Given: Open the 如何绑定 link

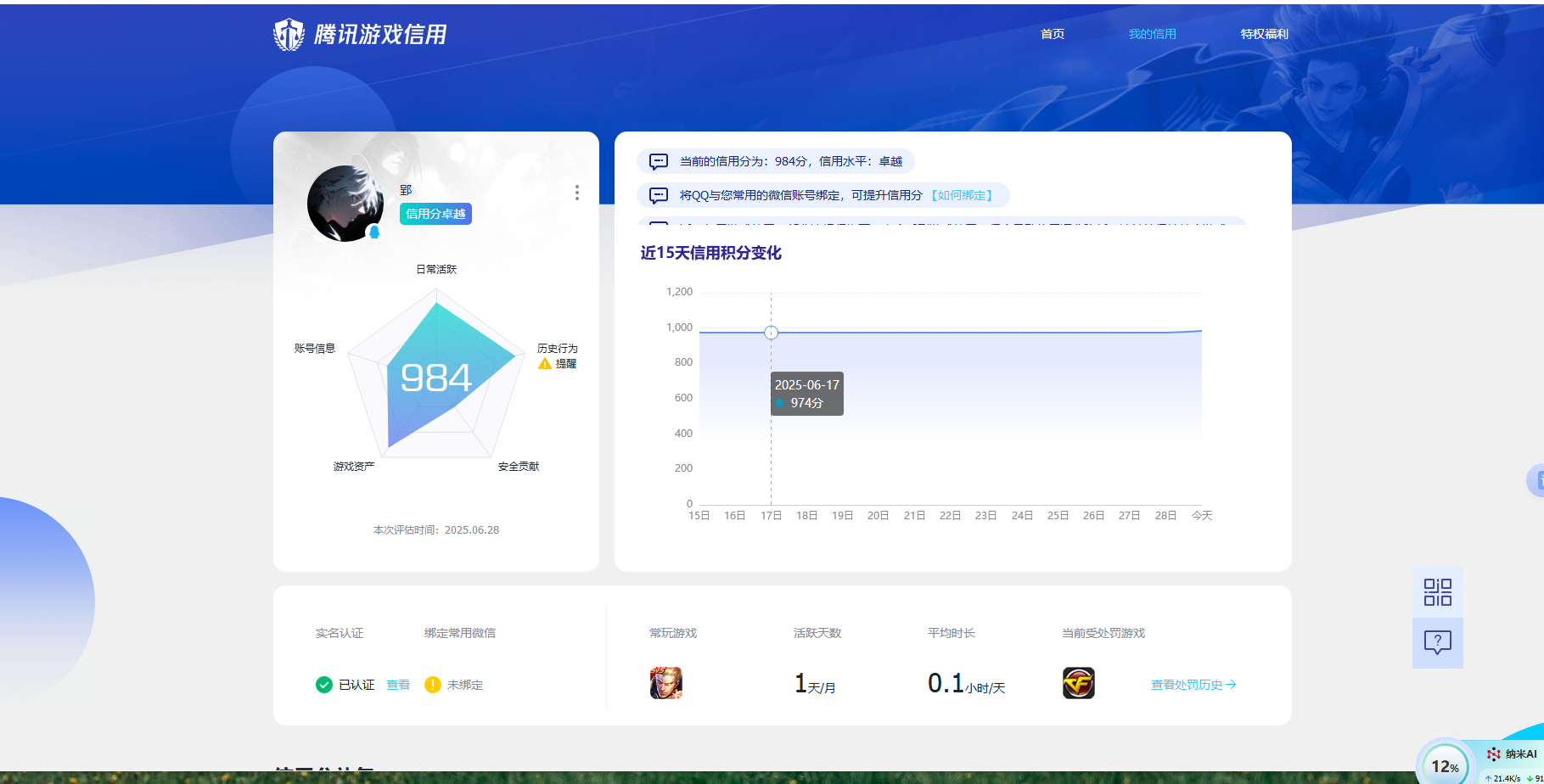Looking at the screenshot, I should pyautogui.click(x=962, y=195).
